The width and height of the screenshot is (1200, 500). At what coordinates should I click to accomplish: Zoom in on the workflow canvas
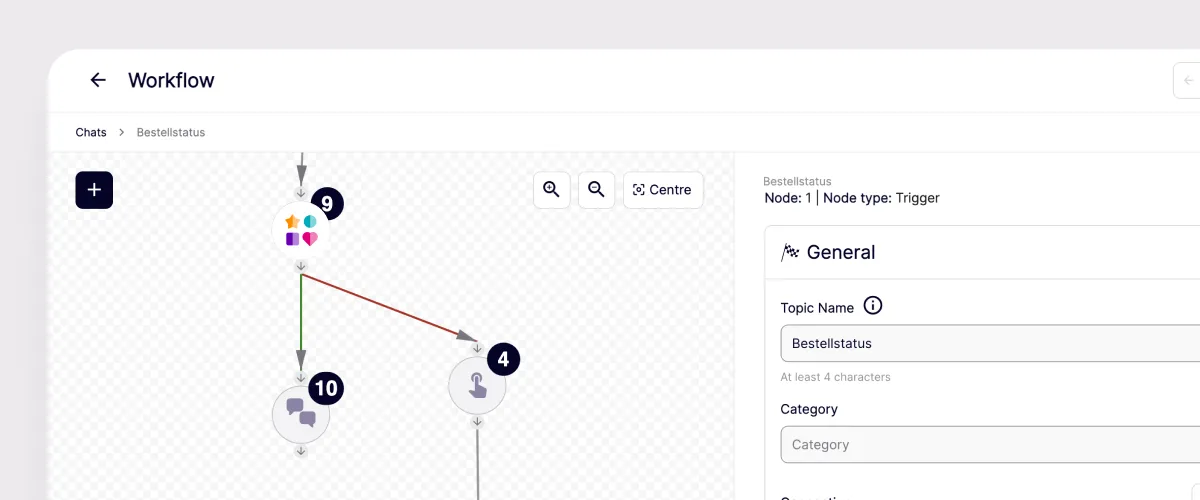[551, 189]
